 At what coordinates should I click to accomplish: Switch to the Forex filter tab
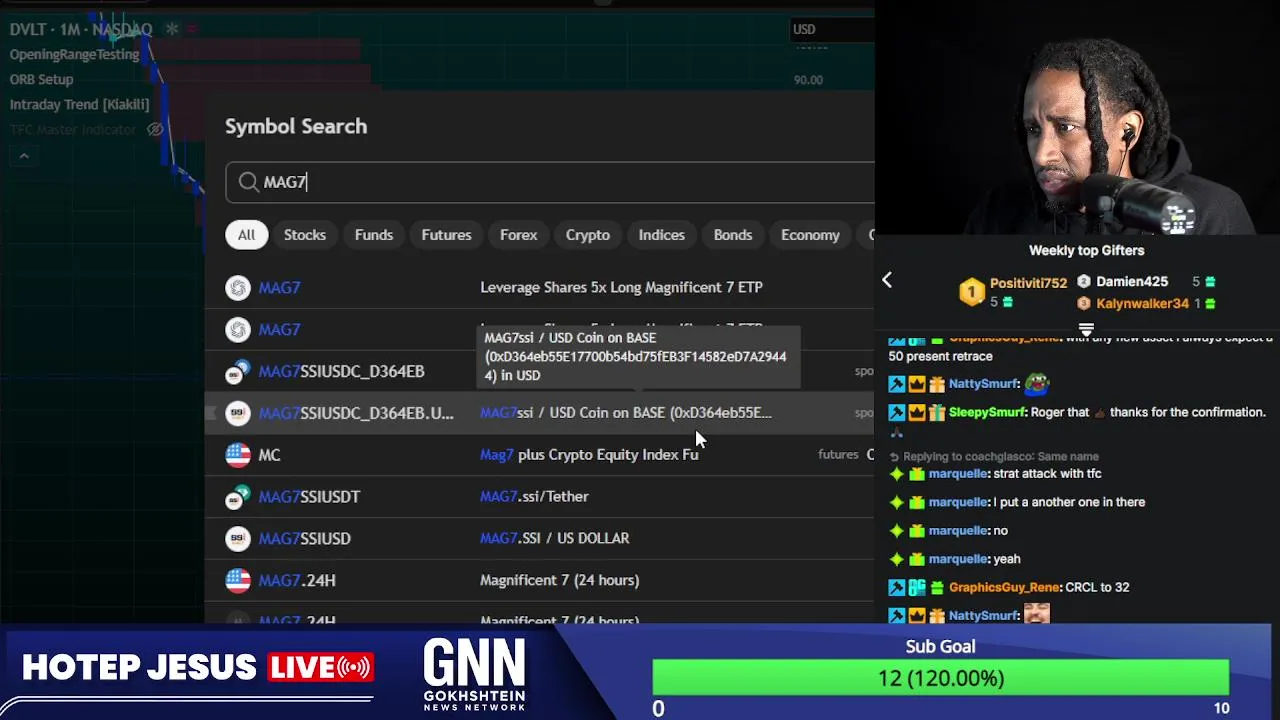518,235
